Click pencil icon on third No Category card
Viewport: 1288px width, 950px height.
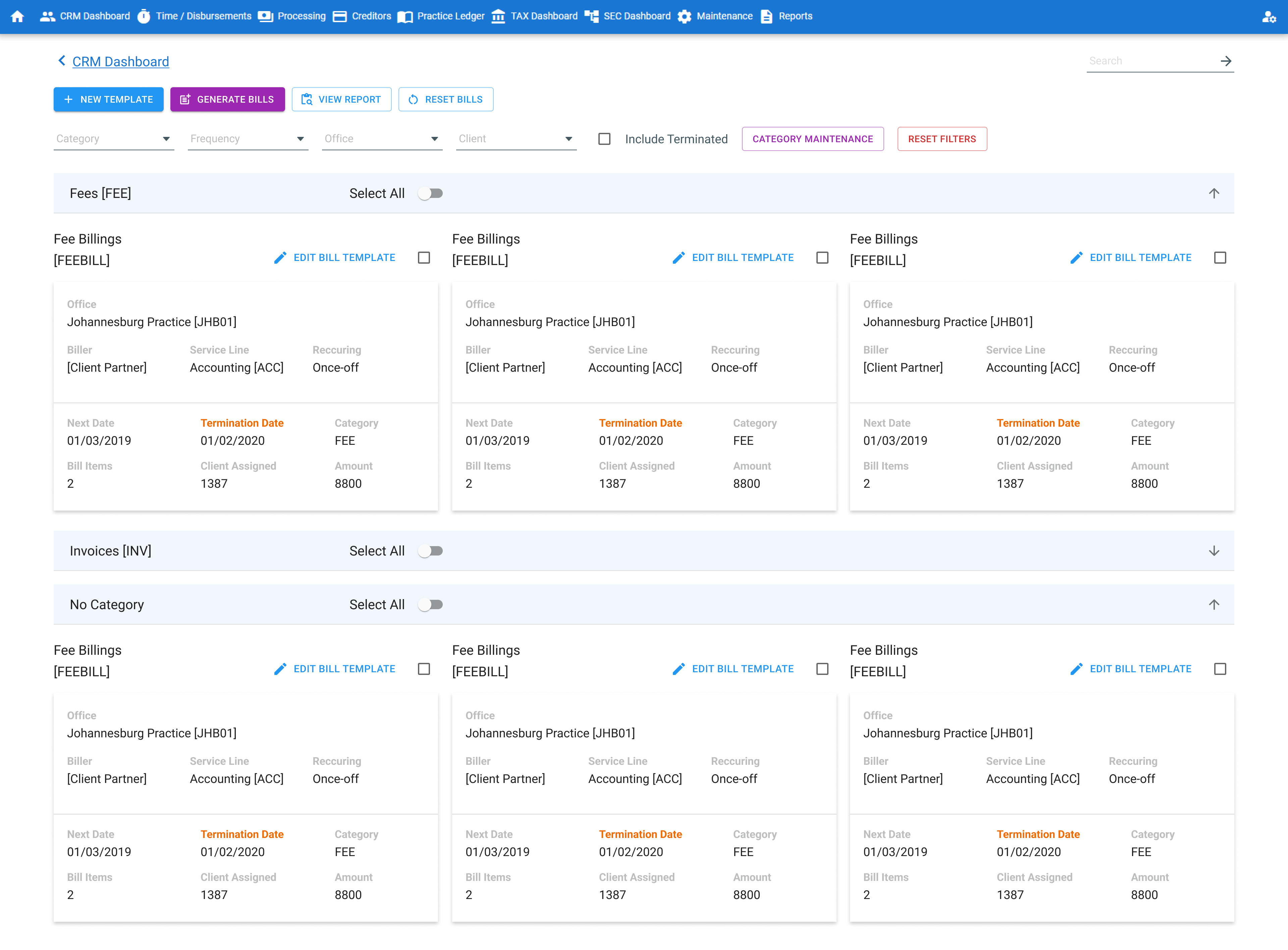click(x=1076, y=669)
